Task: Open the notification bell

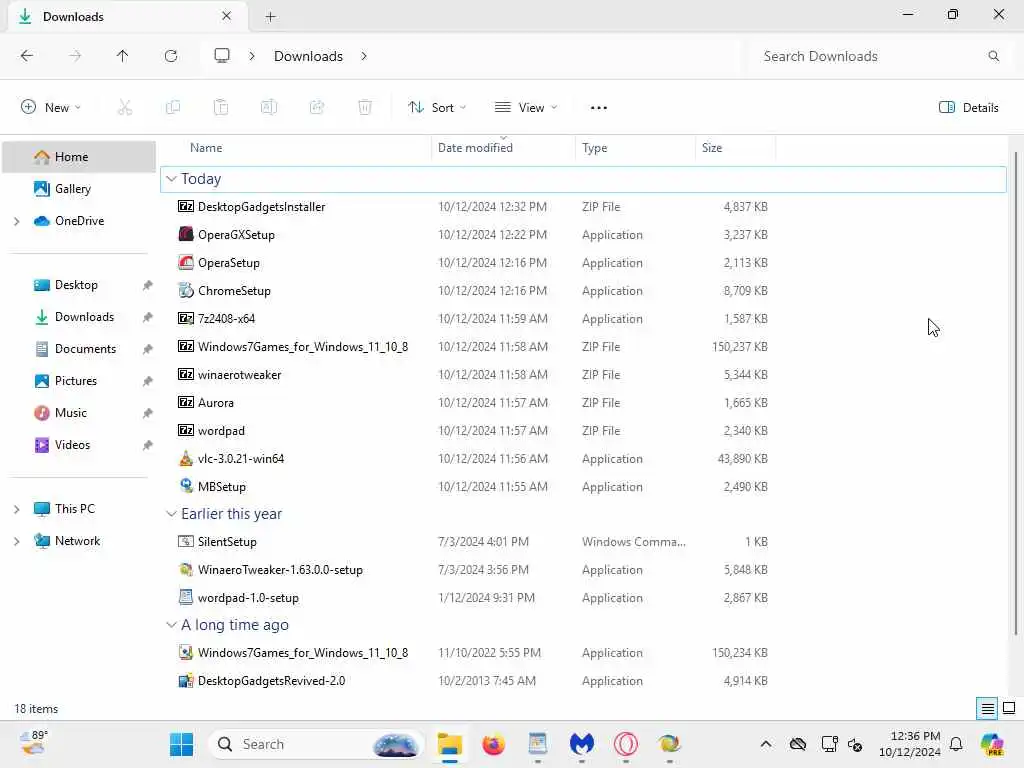Action: coord(956,744)
